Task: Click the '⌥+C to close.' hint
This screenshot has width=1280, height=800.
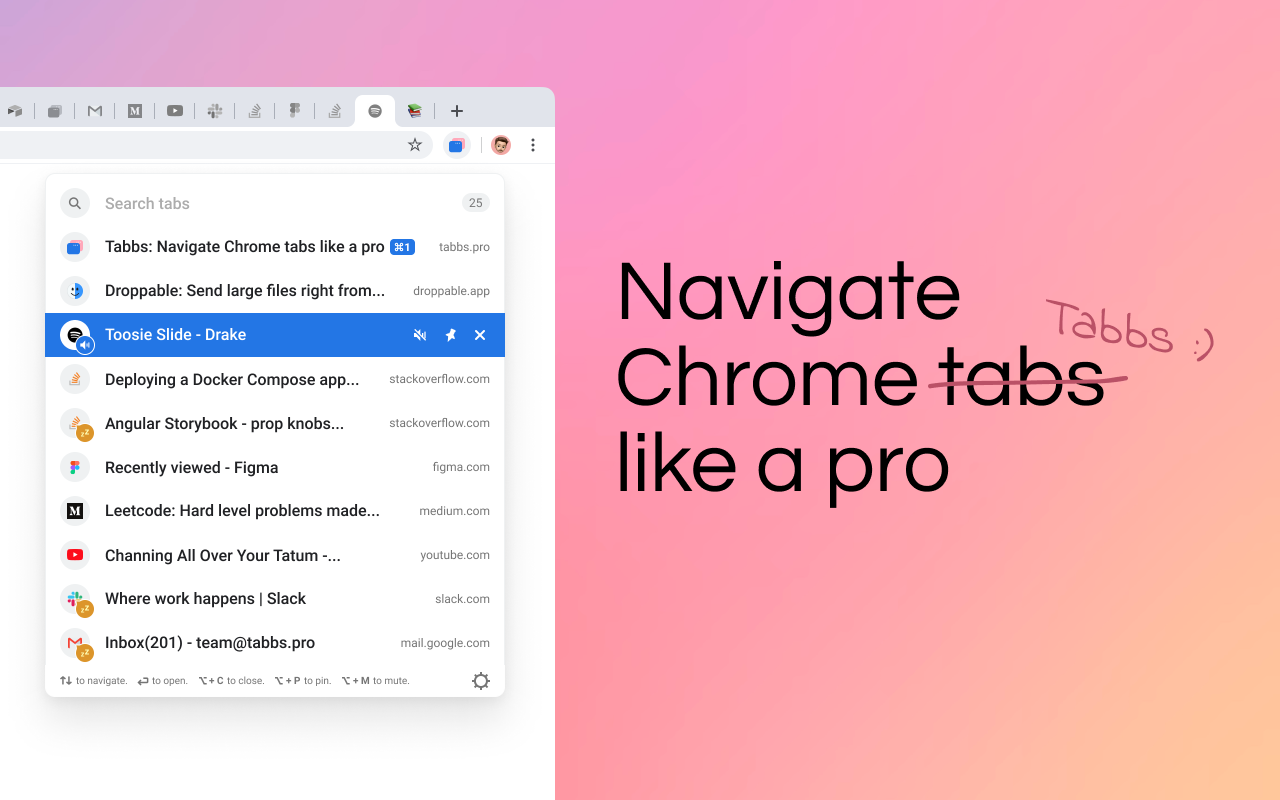Action: pyautogui.click(x=231, y=681)
